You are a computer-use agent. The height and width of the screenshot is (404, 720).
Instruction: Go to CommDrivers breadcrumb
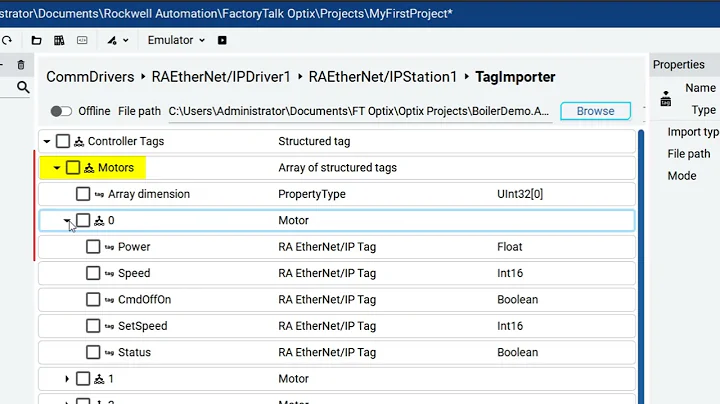pyautogui.click(x=90, y=77)
